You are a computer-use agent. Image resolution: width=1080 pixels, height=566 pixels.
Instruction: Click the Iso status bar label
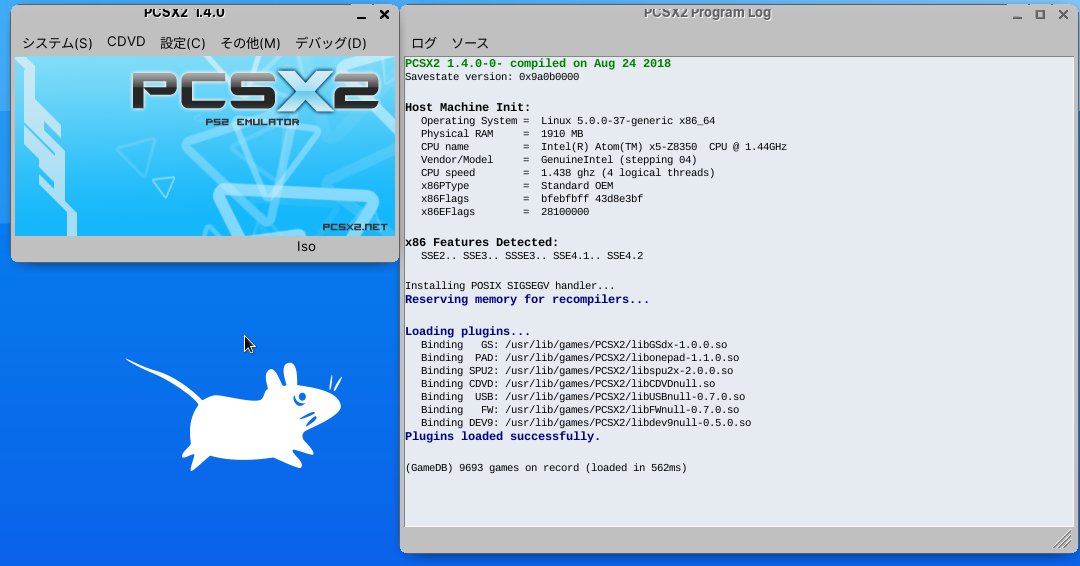click(307, 247)
